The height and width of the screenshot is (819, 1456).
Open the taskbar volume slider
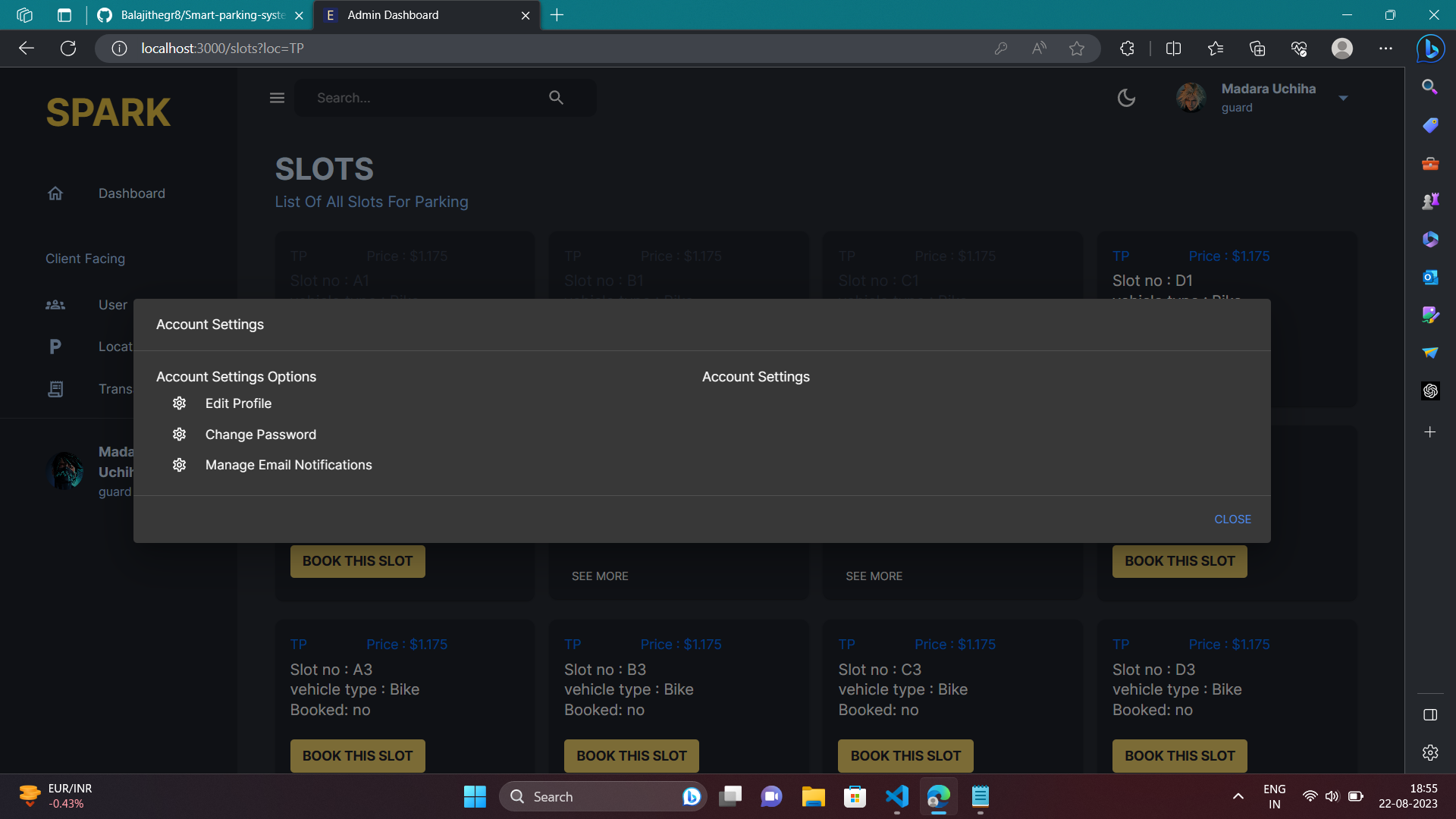(1334, 796)
